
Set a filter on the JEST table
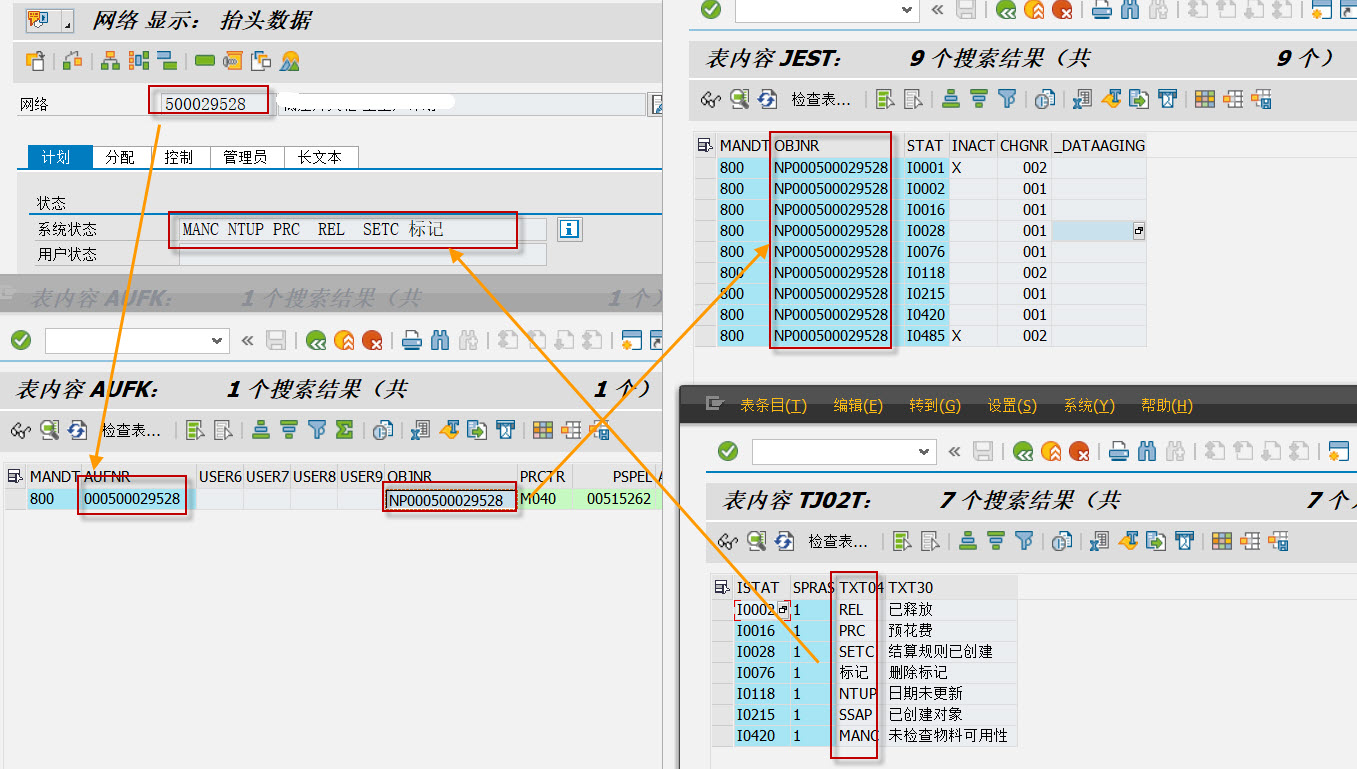click(1007, 99)
